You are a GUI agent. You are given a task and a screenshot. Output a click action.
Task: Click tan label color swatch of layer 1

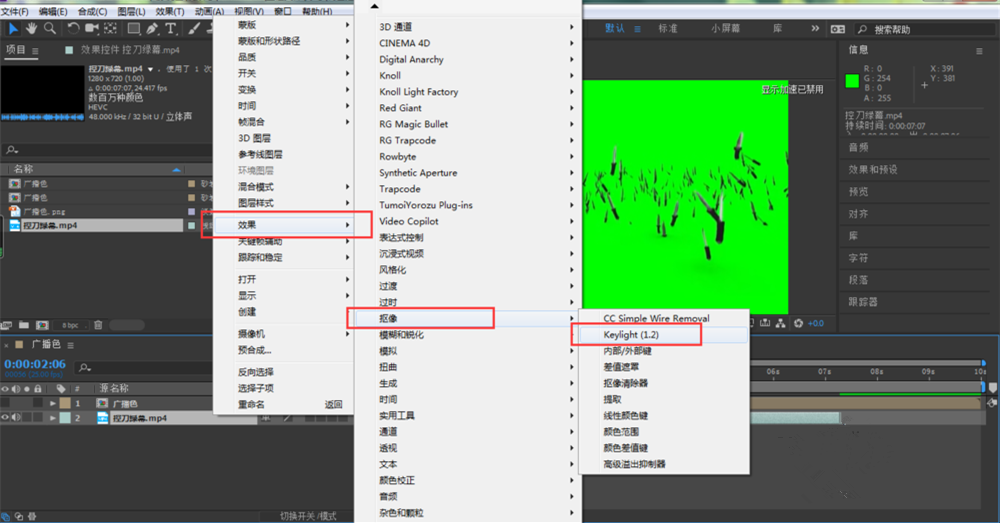pos(65,403)
